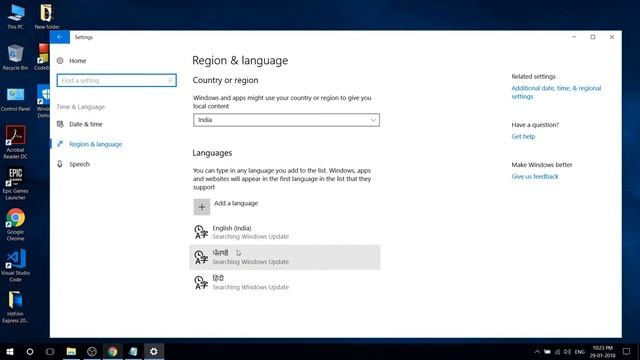The image size is (640, 360).
Task: Click the battery tray icon
Action: [x=547, y=352]
